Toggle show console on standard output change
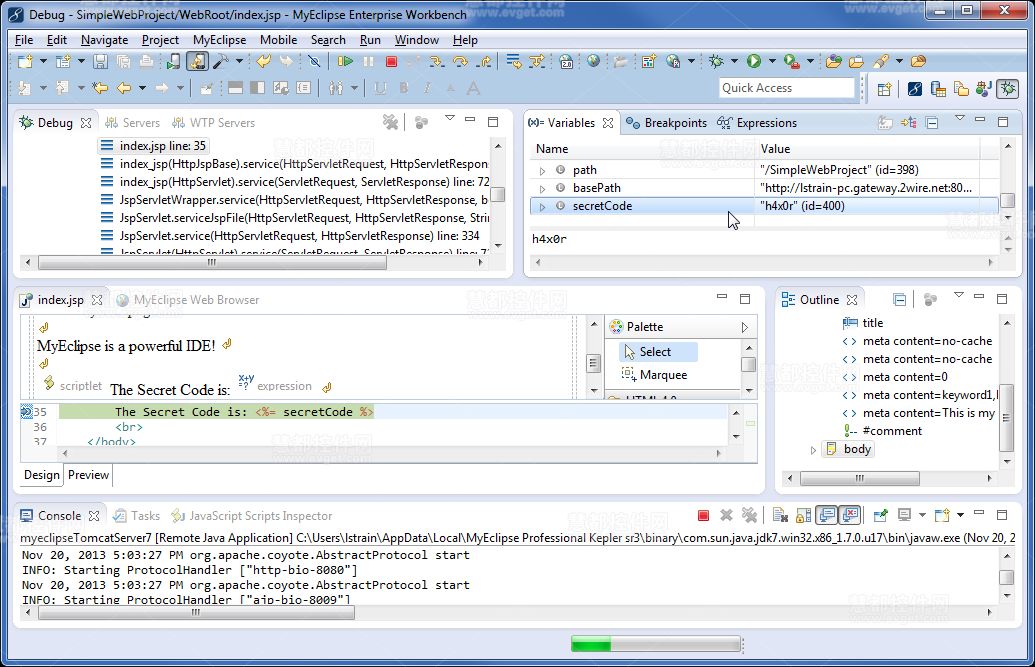The height and width of the screenshot is (667, 1035). click(x=827, y=515)
